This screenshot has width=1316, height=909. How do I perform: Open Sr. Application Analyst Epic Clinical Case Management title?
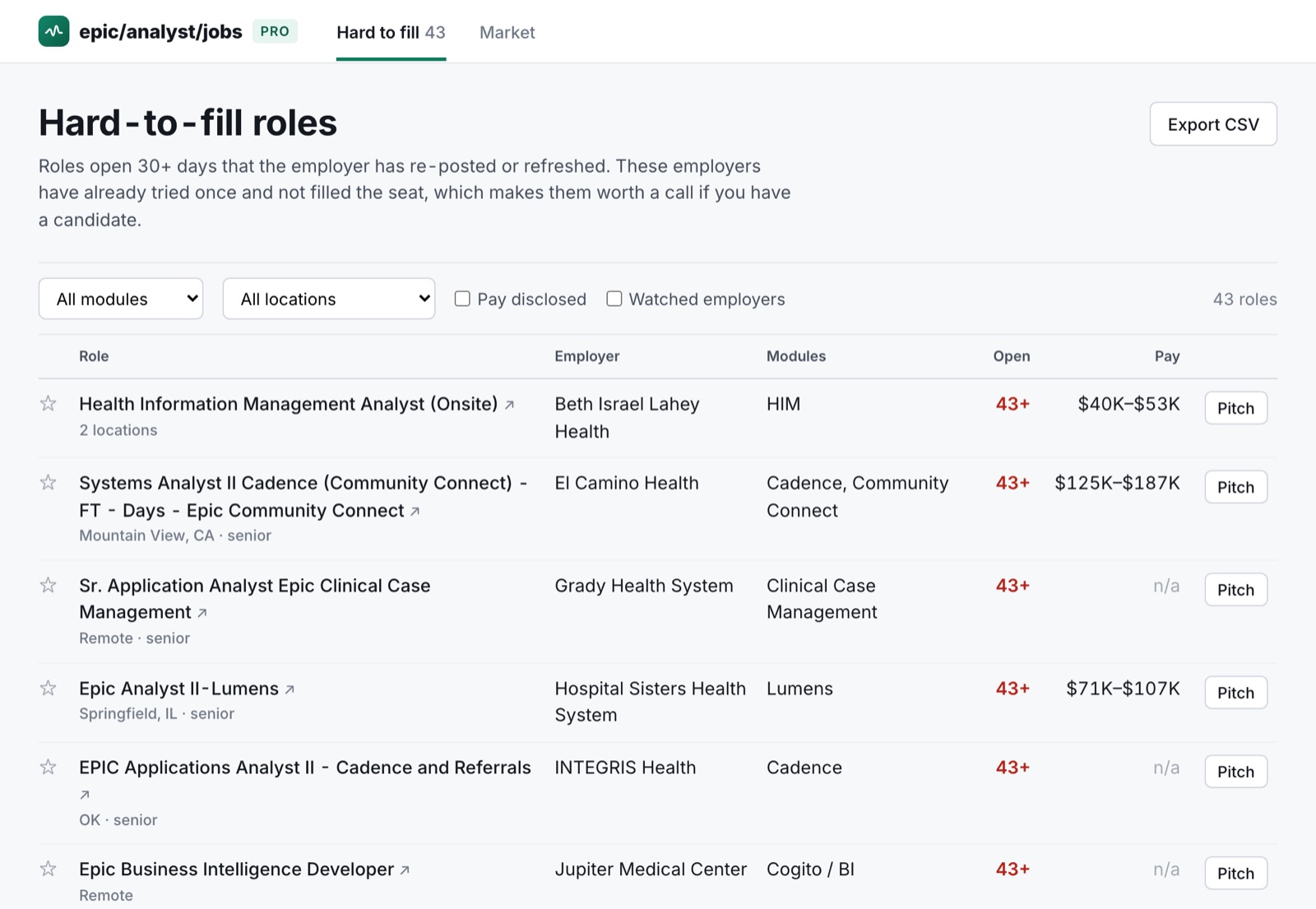coord(254,599)
